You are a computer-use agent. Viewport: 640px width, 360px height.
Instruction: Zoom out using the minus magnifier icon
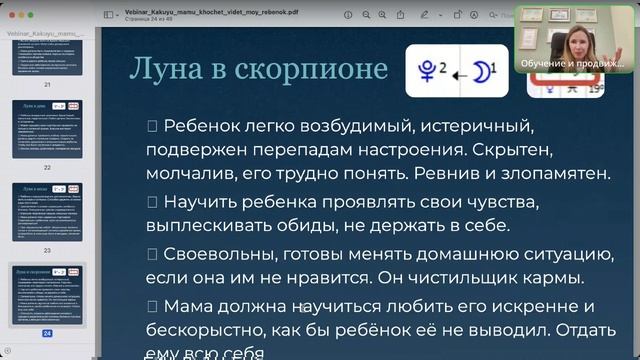click(366, 15)
